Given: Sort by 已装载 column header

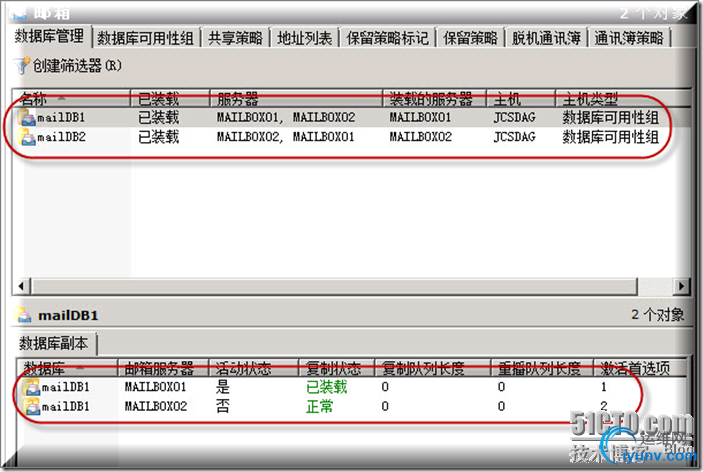Looking at the screenshot, I should coord(170,98).
